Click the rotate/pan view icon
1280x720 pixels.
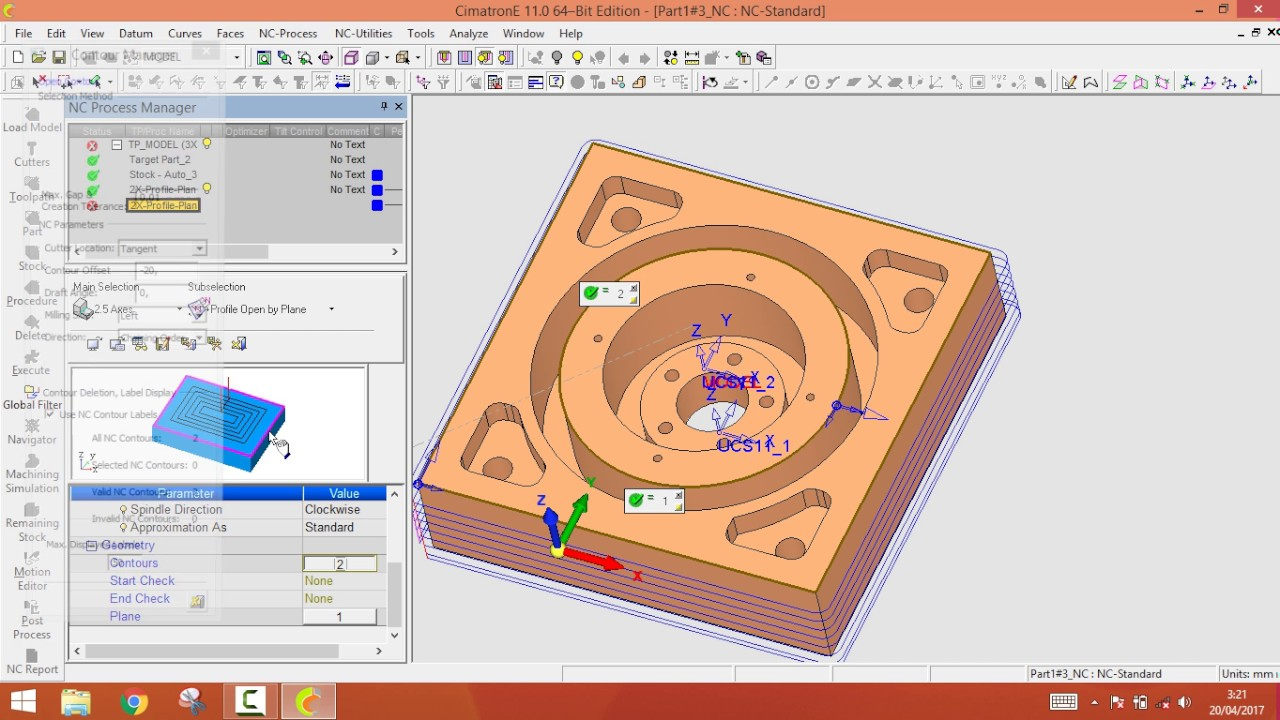(325, 57)
